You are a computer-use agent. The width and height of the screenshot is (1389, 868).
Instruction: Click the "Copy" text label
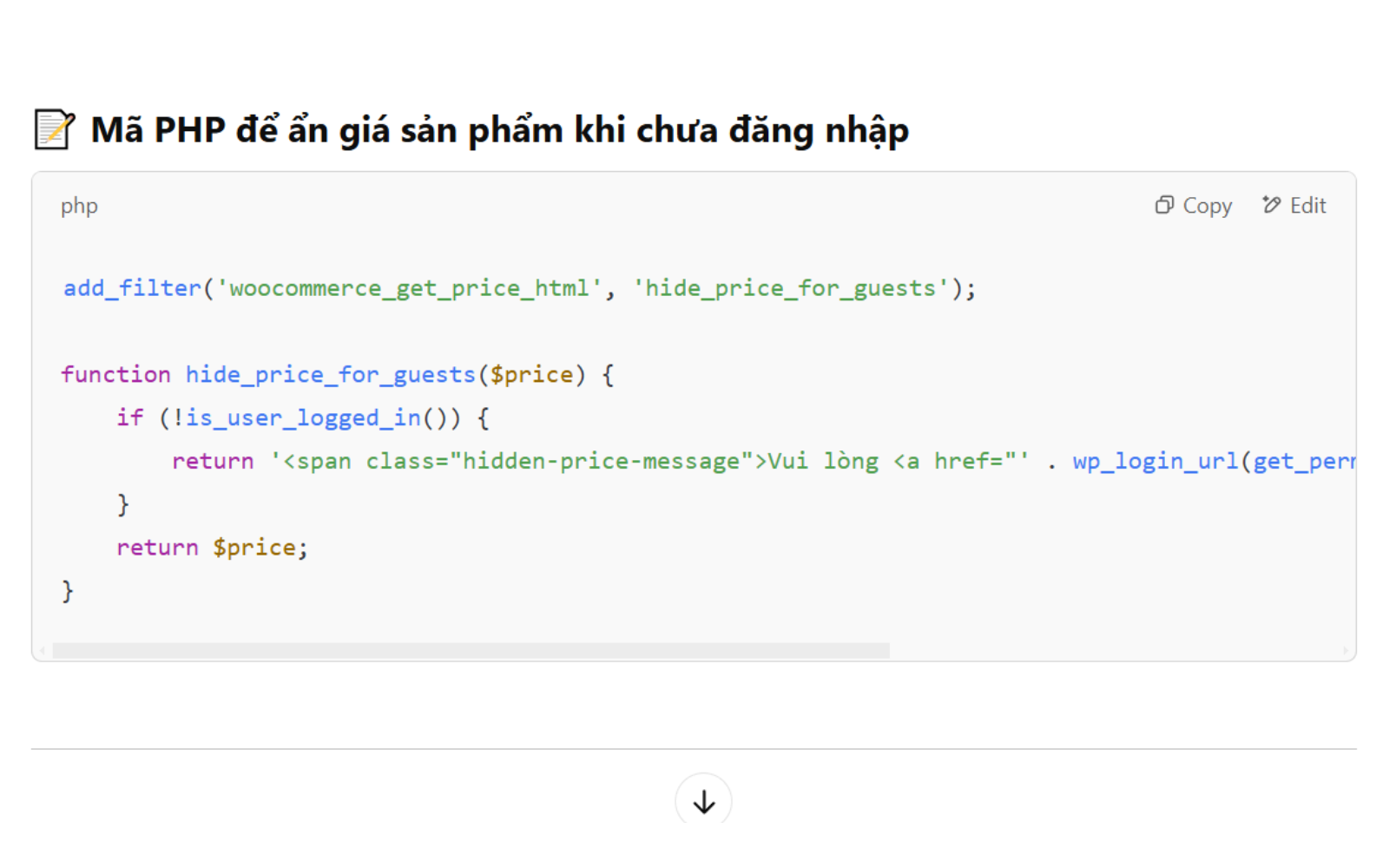pyautogui.click(x=1208, y=206)
